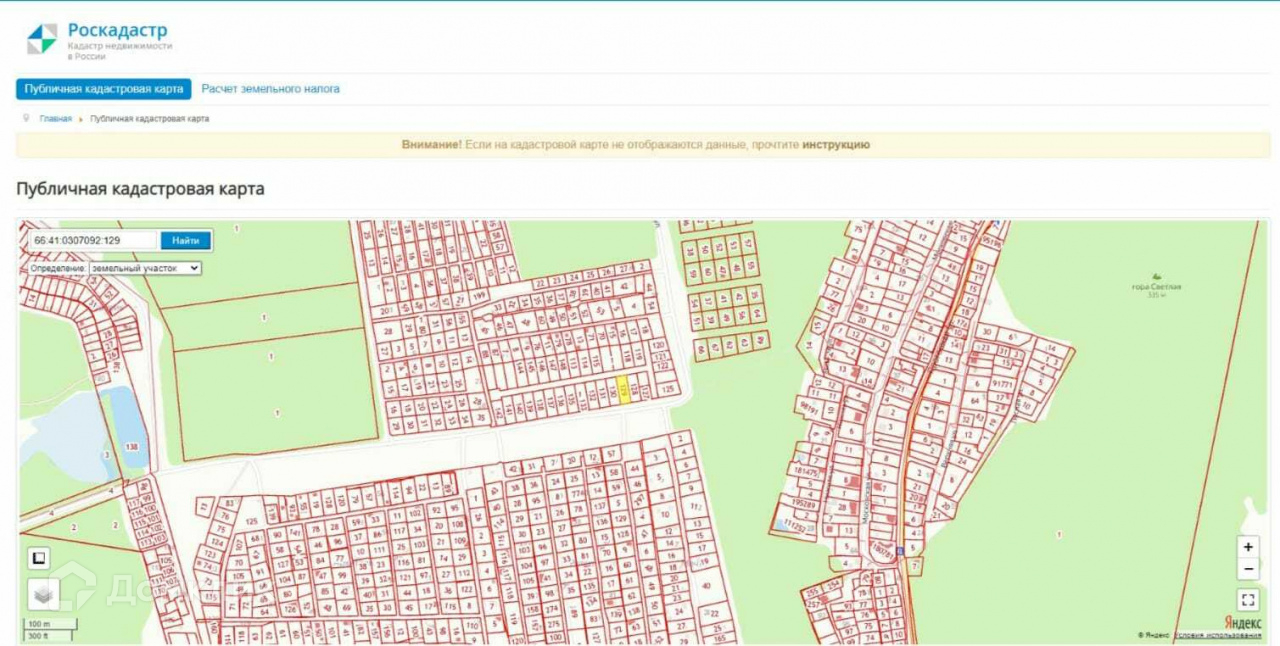Open the инструкцию link in the notice
1280x646 pixels.
(836, 144)
